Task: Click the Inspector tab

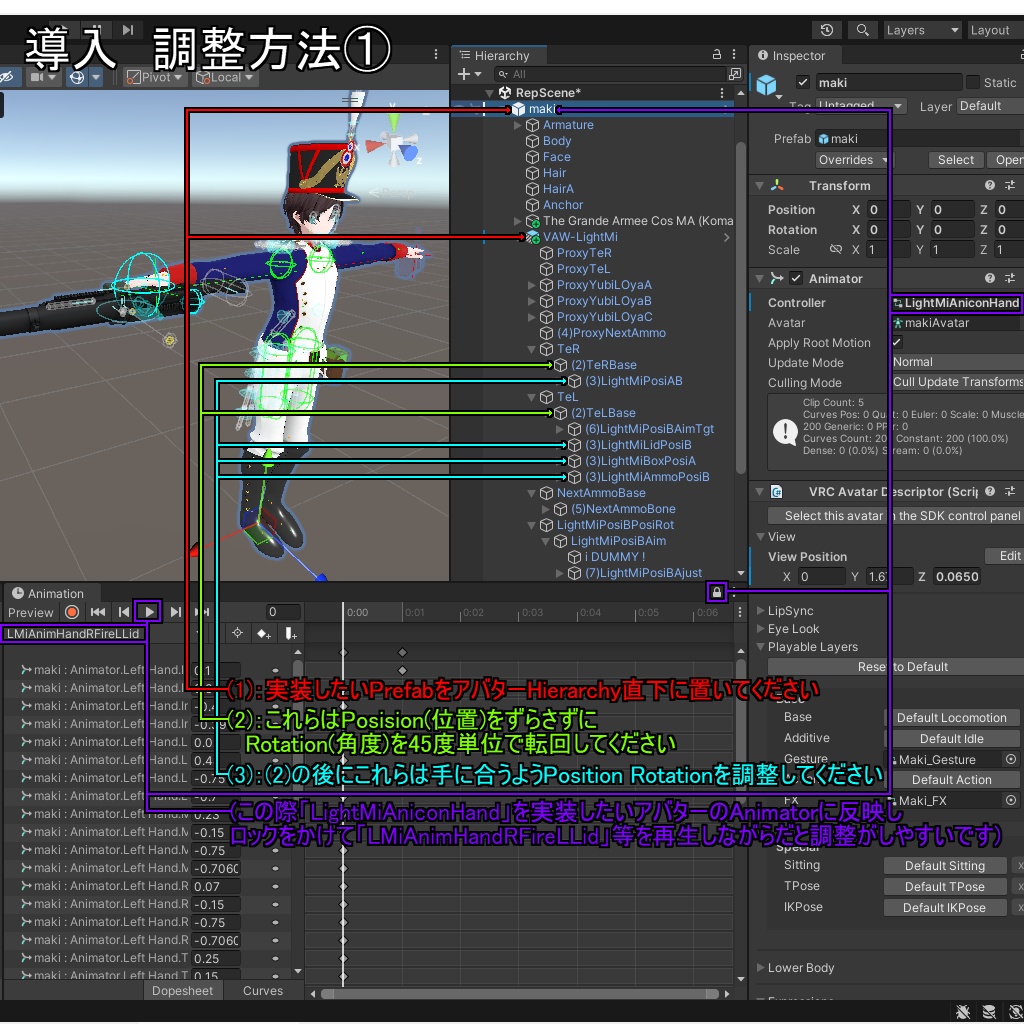Action: pos(792,56)
